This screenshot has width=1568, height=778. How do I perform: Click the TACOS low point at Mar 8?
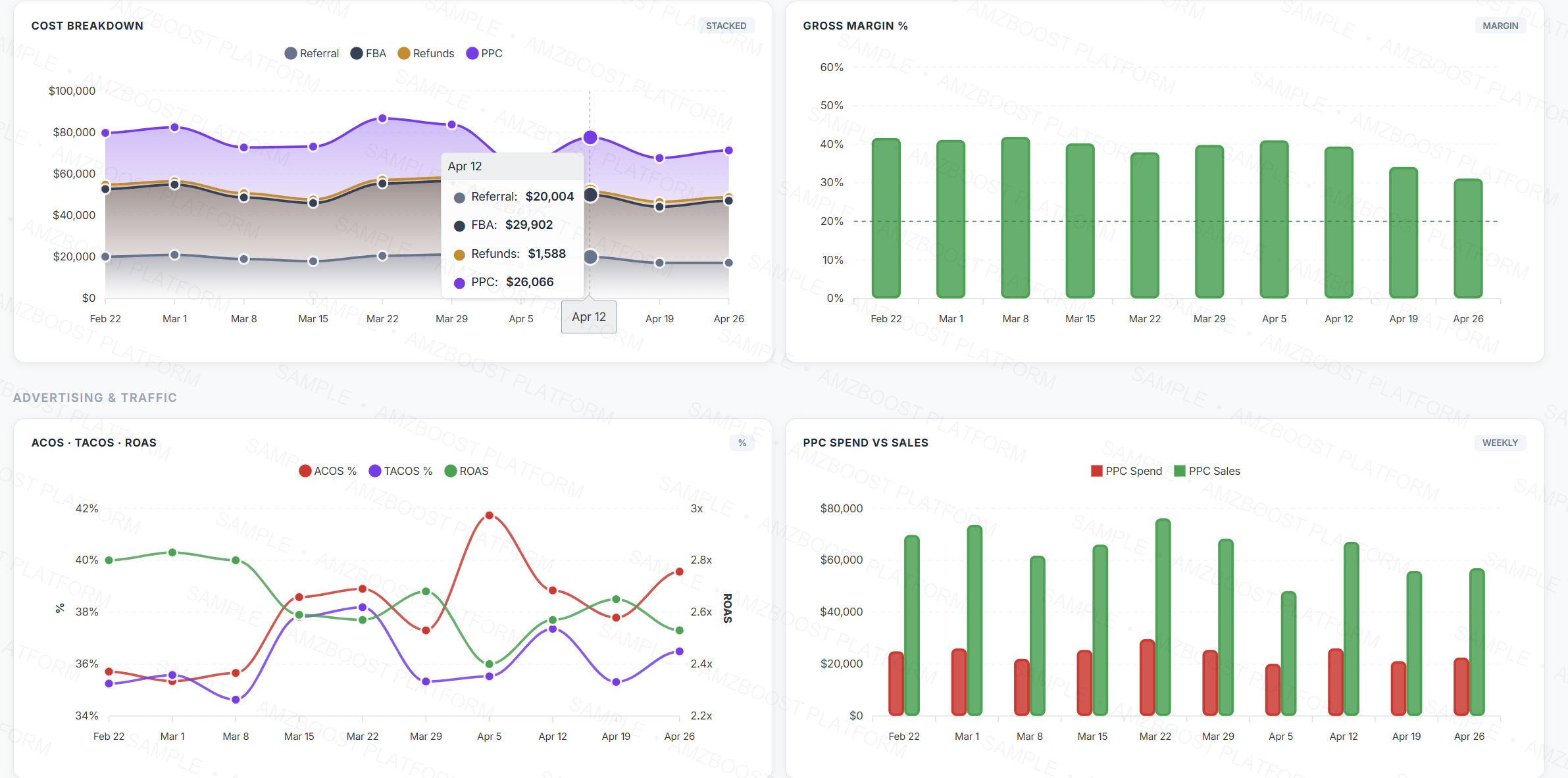pyautogui.click(x=236, y=700)
